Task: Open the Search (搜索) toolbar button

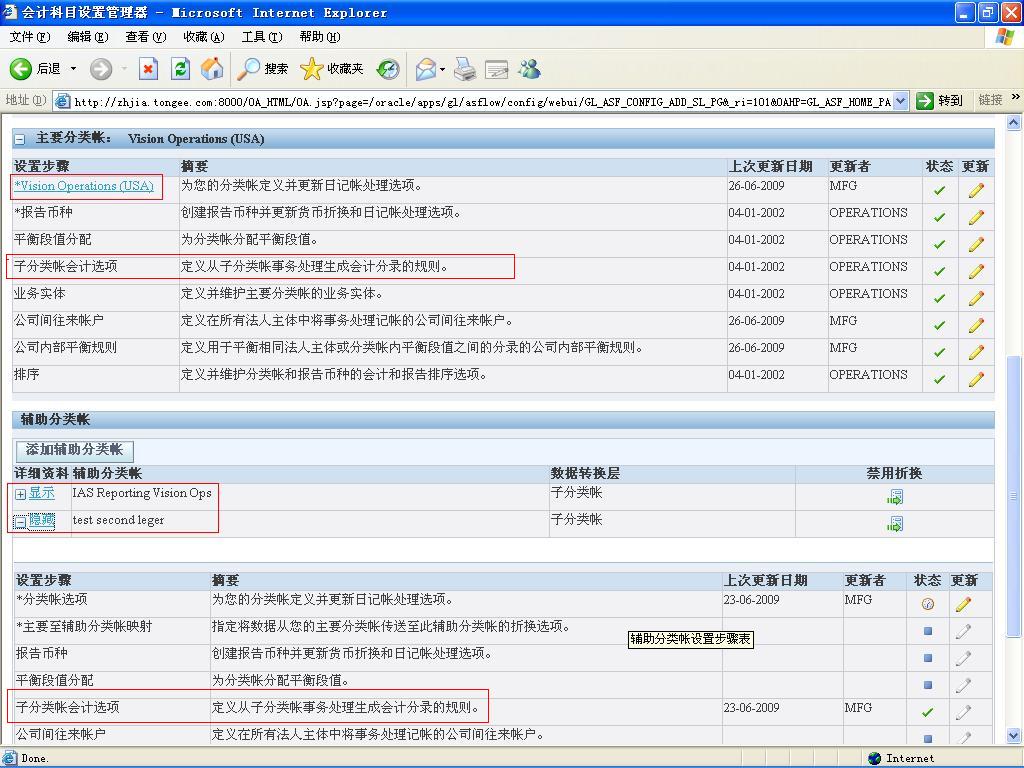Action: point(263,69)
